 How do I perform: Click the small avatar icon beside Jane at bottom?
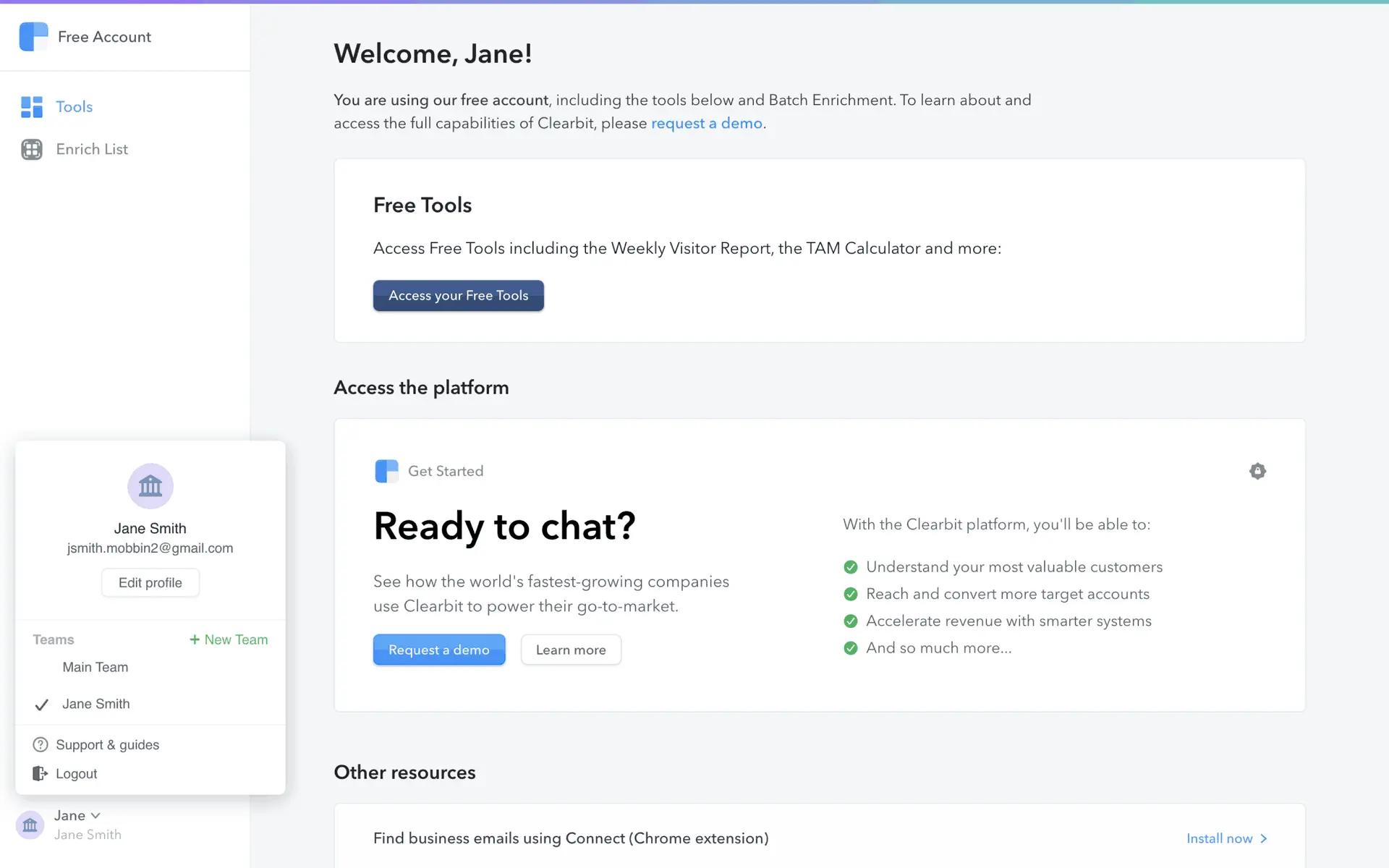tap(30, 825)
